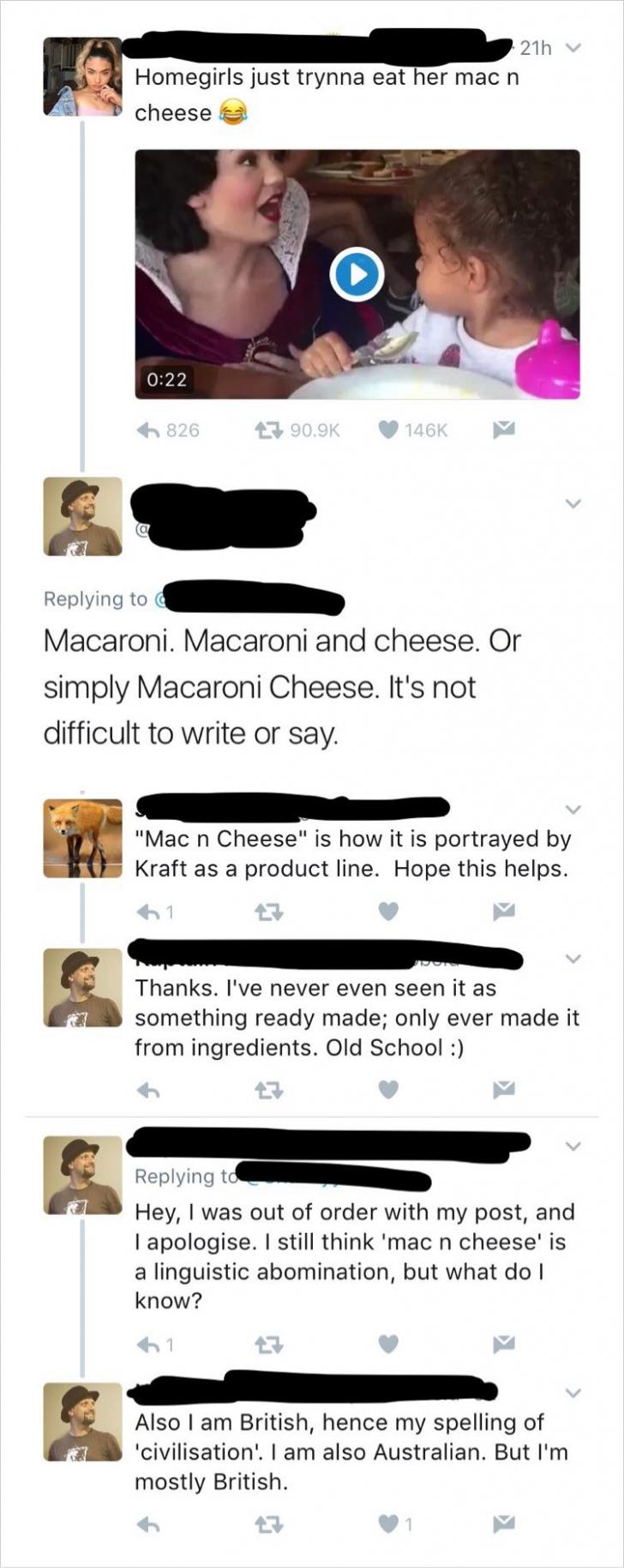The width and height of the screenshot is (624, 1568).
Task: Like the 'linguistic abomination' apology tweet
Action: coord(389,1345)
